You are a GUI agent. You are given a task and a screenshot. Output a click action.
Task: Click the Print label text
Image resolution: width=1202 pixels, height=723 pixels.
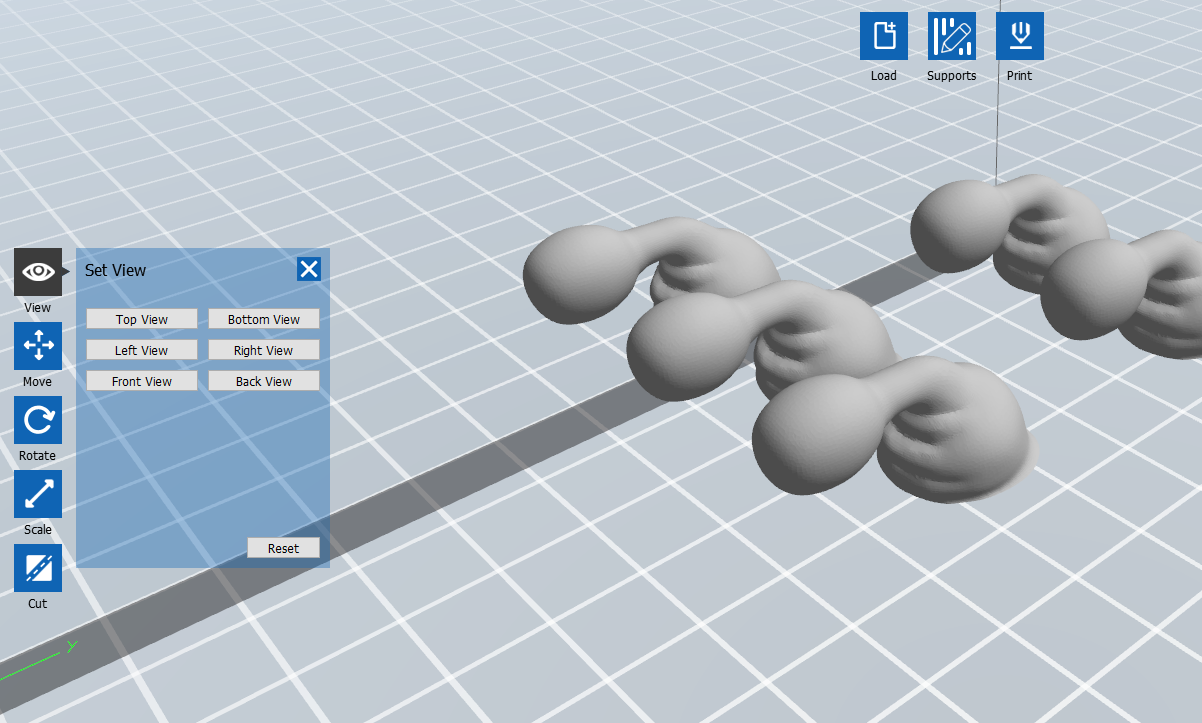pos(1020,76)
